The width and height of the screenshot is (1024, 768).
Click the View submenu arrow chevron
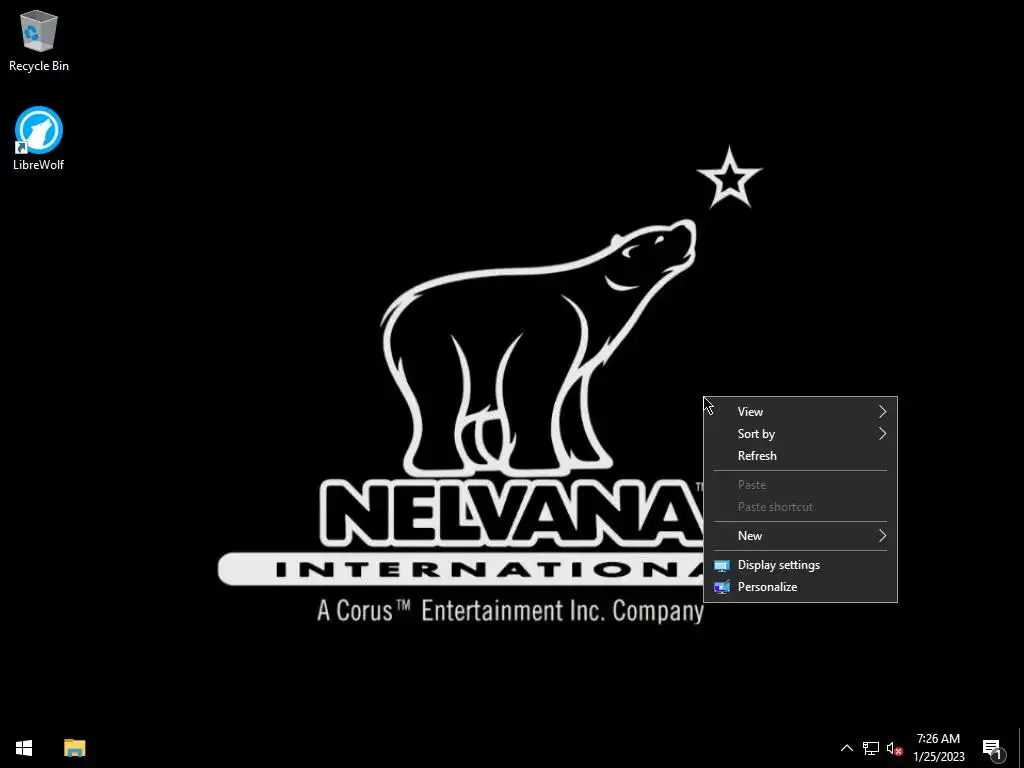(x=882, y=411)
